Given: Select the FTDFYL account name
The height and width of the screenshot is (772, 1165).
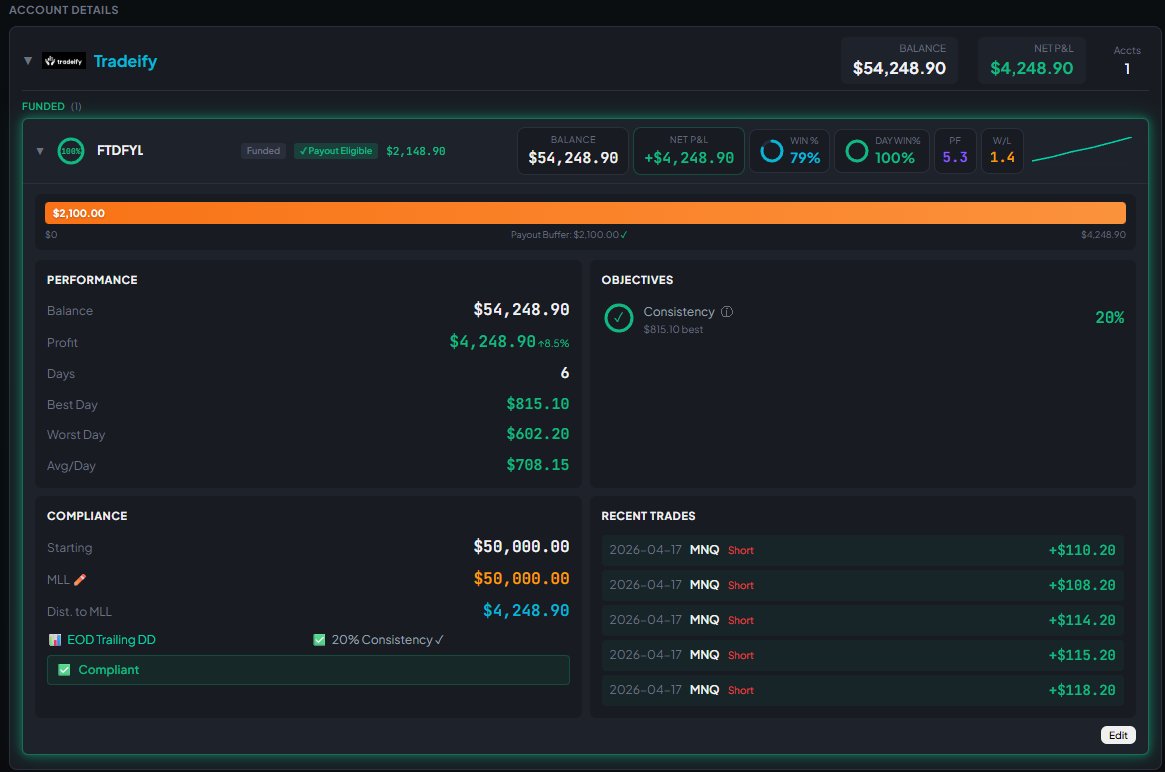Looking at the screenshot, I should 120,150.
